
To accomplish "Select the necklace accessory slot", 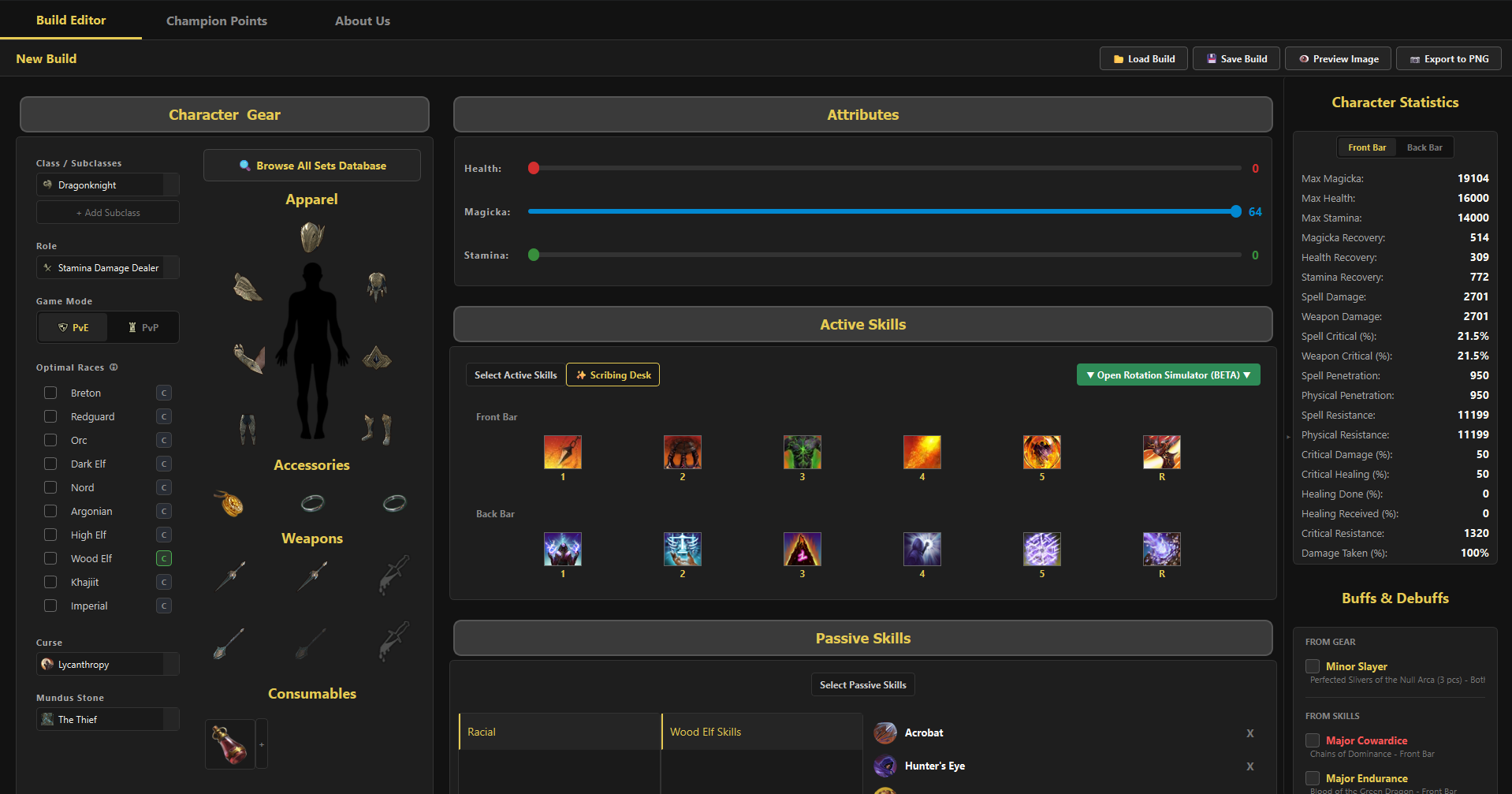I will (229, 502).
